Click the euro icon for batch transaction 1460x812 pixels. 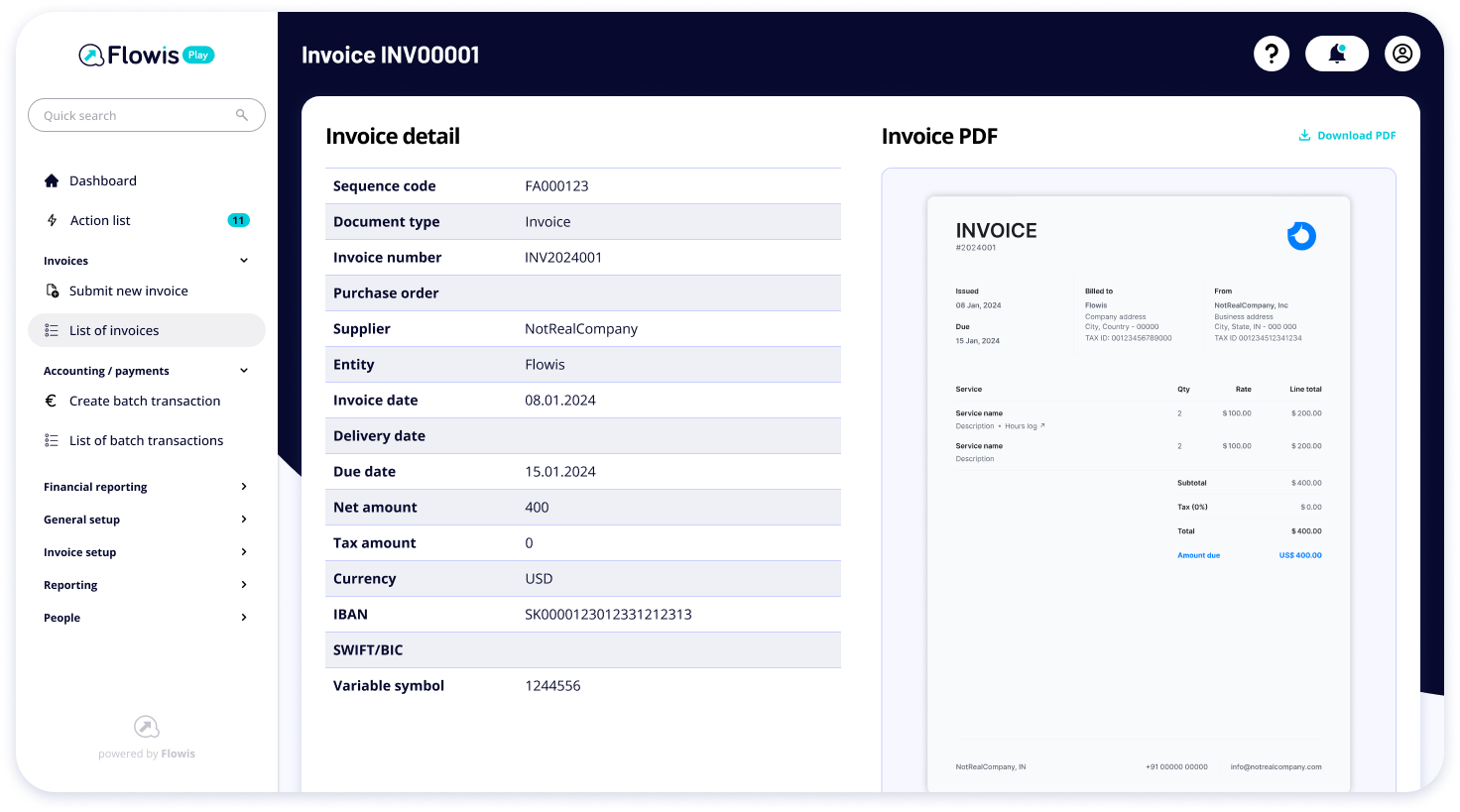[x=52, y=401]
